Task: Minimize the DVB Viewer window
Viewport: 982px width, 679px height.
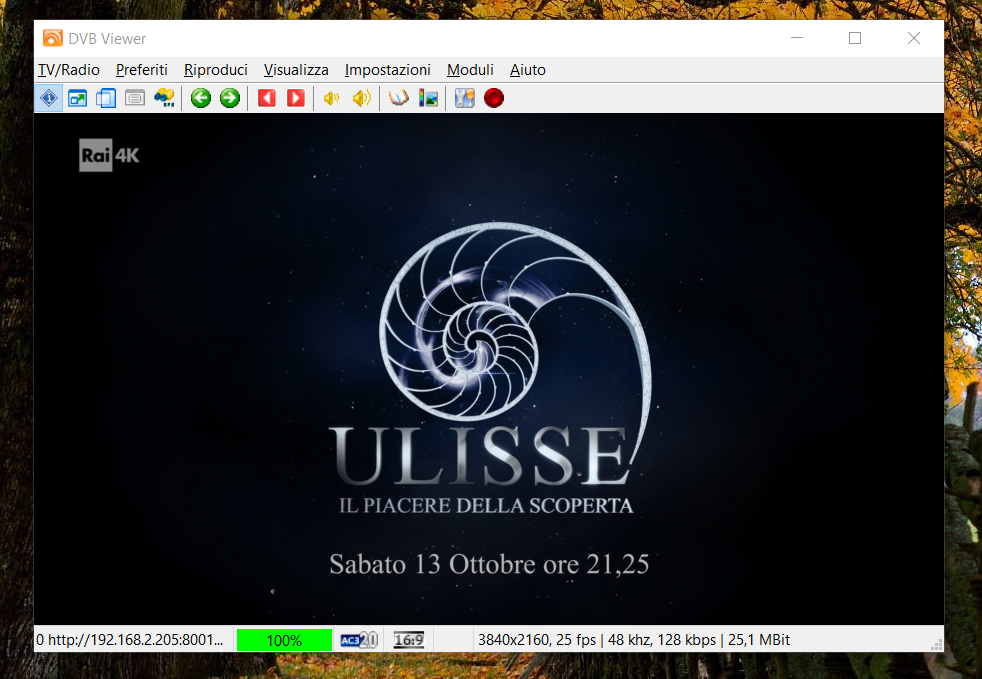Action: (797, 38)
